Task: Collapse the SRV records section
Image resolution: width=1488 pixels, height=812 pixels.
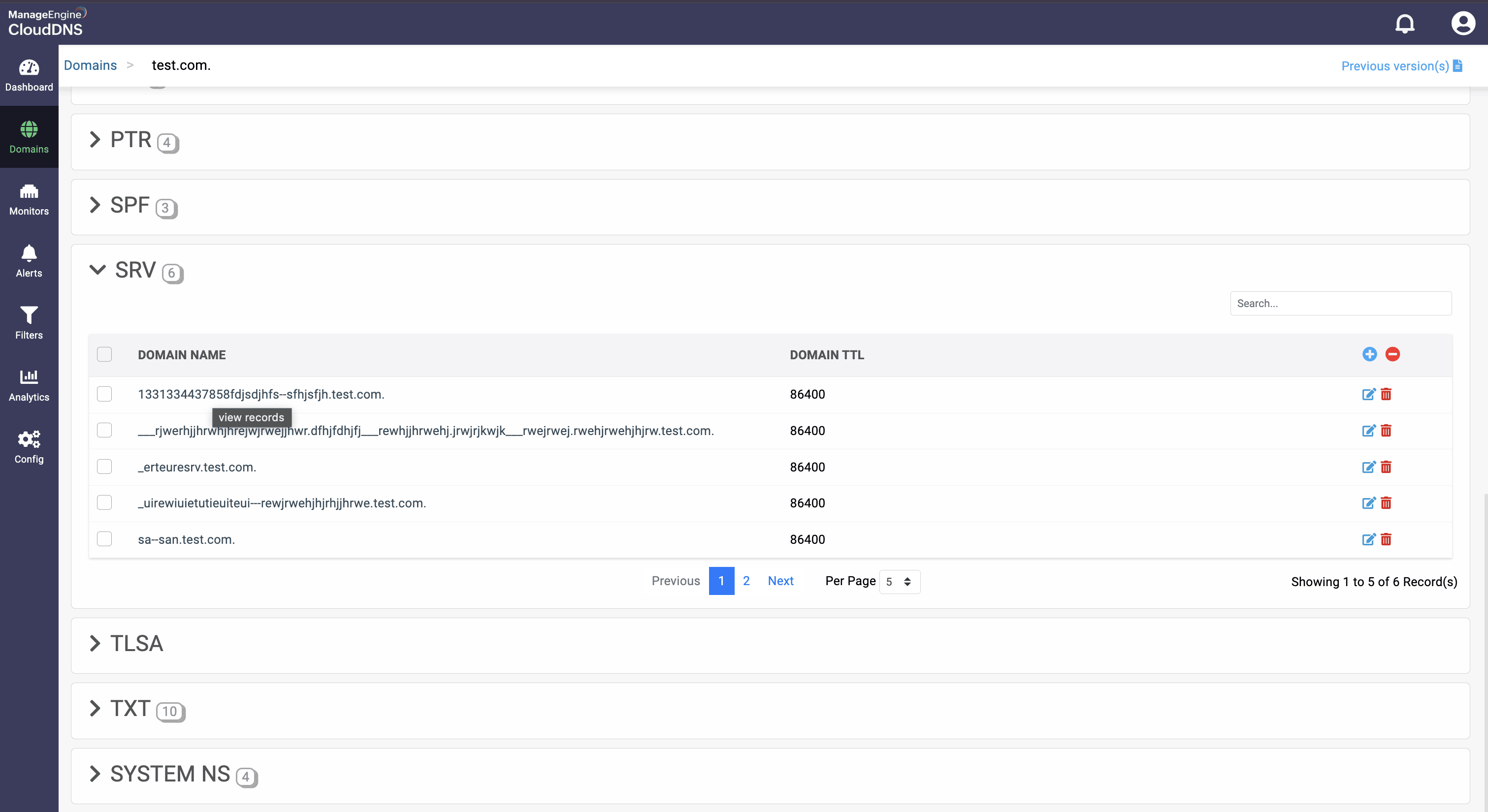Action: point(97,270)
